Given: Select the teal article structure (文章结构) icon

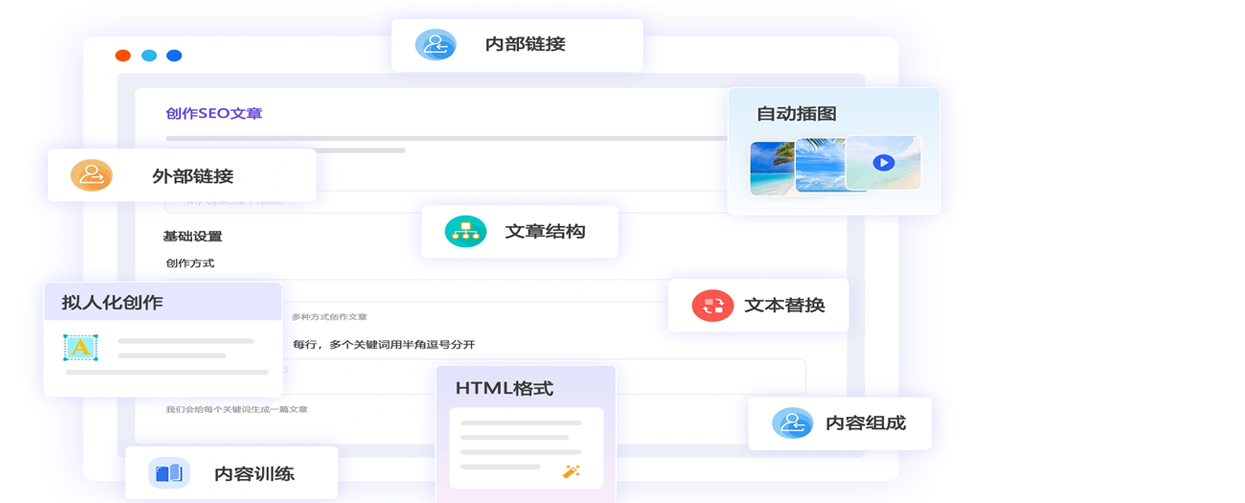Looking at the screenshot, I should point(465,231).
